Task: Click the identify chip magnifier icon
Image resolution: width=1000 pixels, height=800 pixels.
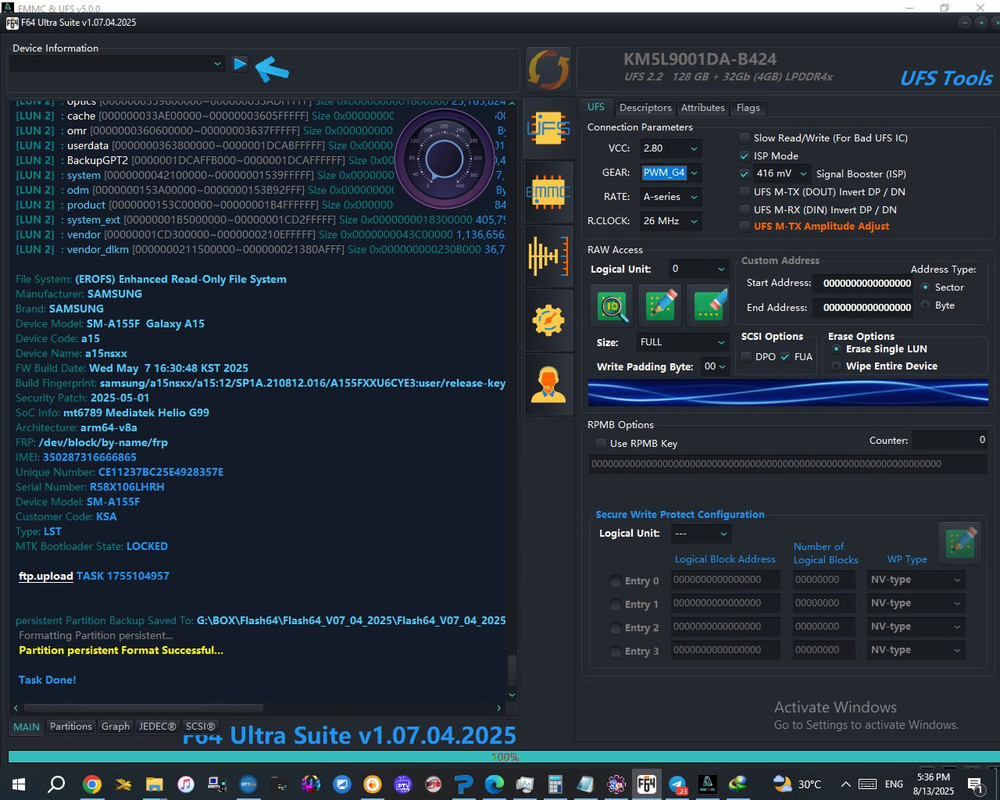Action: click(612, 306)
